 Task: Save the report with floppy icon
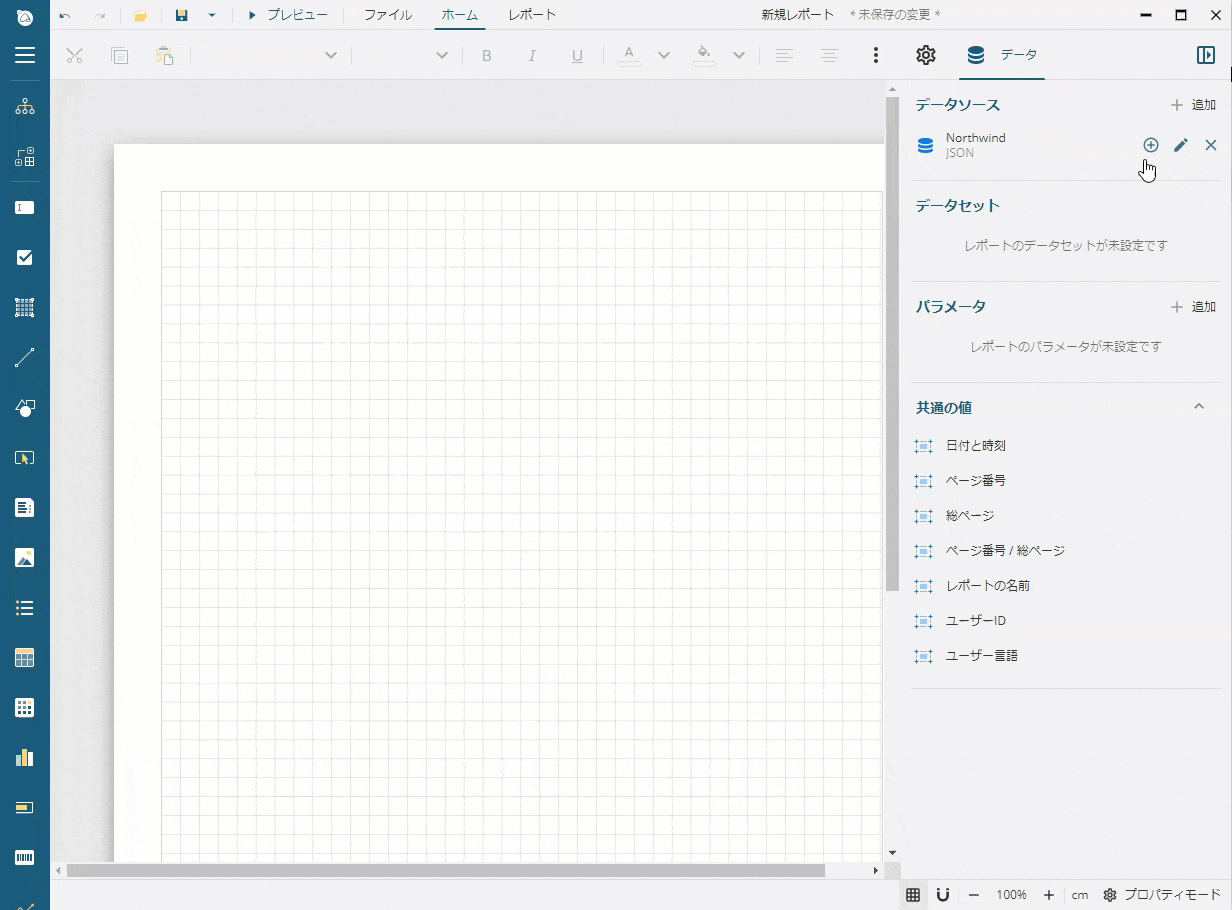click(x=181, y=15)
